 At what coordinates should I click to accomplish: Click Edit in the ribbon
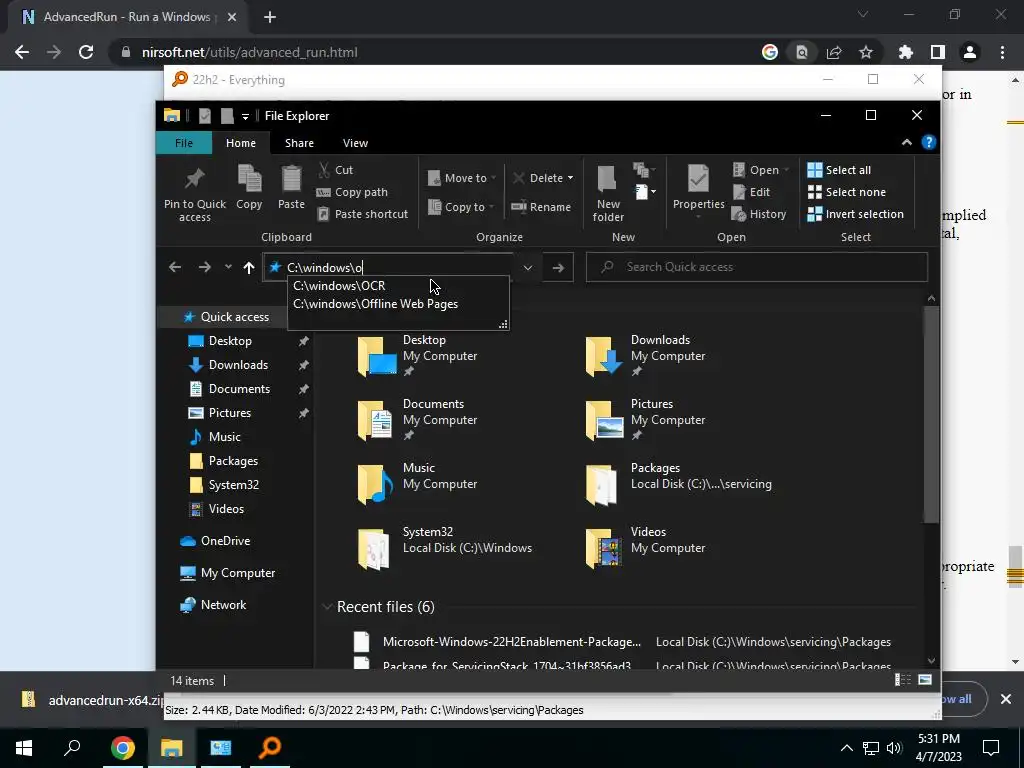click(752, 192)
